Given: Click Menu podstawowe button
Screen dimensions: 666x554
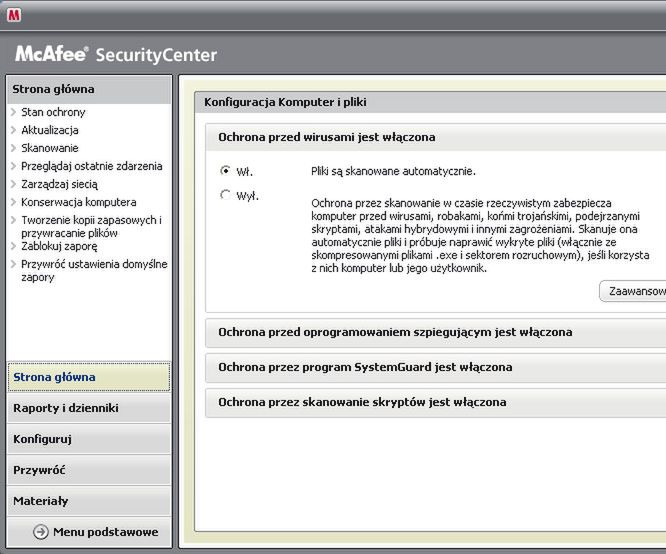Looking at the screenshot, I should 105,532.
